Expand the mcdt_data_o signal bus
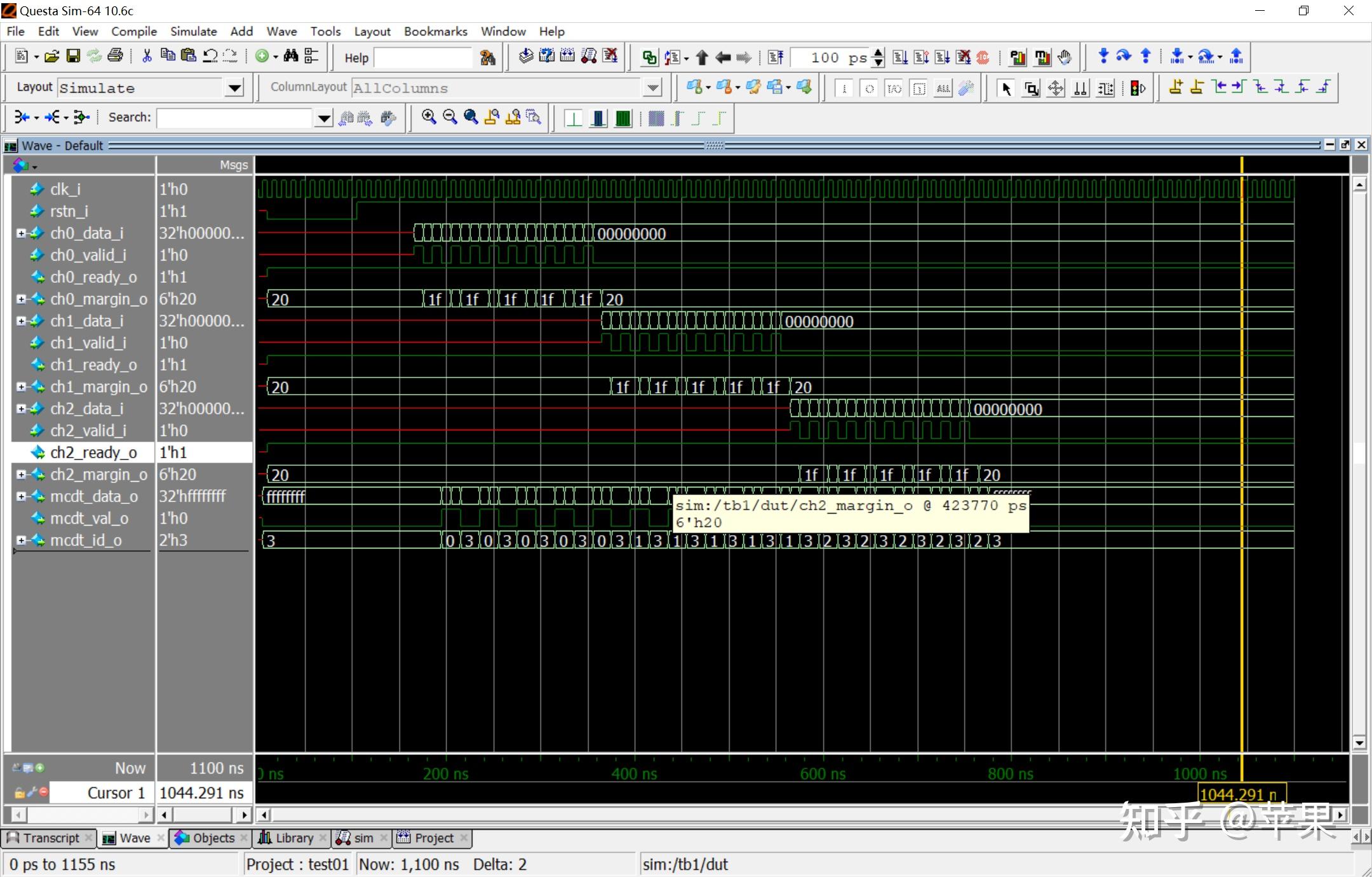 click(21, 496)
